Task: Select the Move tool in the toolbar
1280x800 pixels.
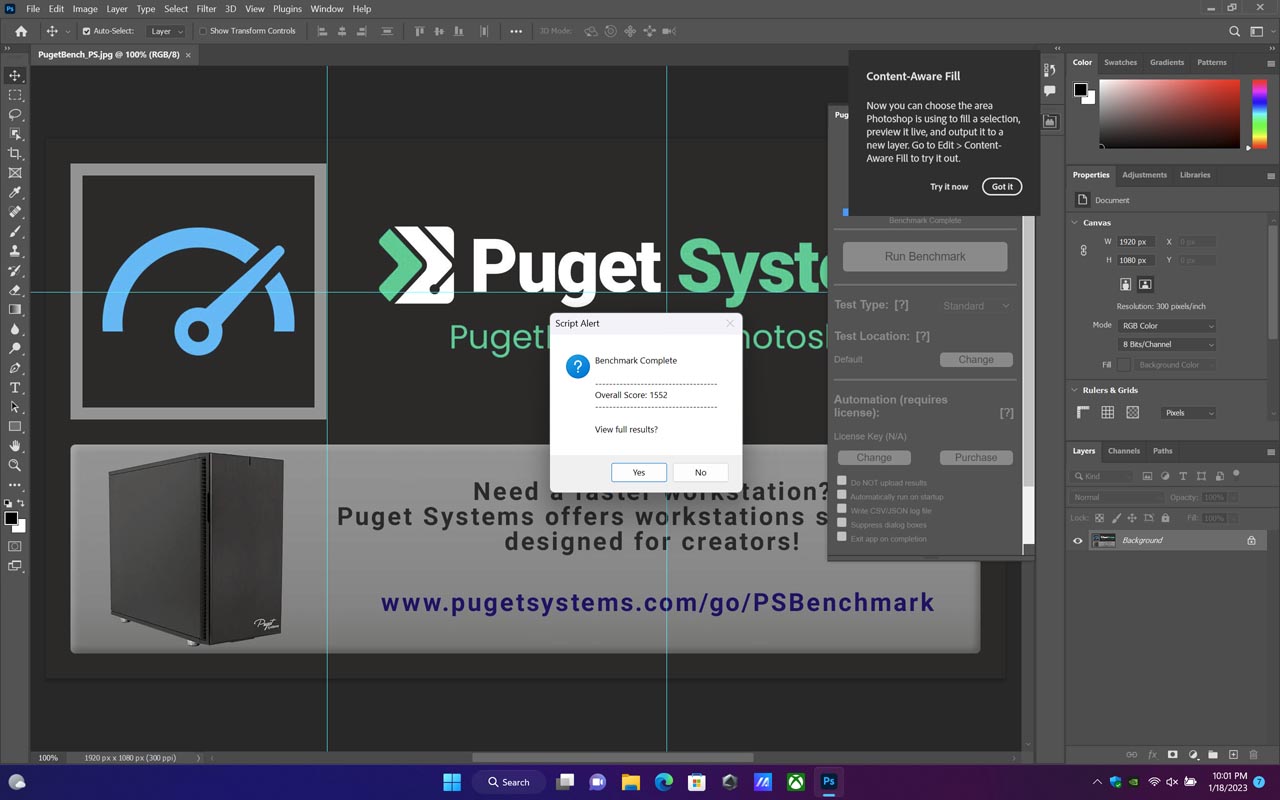Action: click(15, 76)
